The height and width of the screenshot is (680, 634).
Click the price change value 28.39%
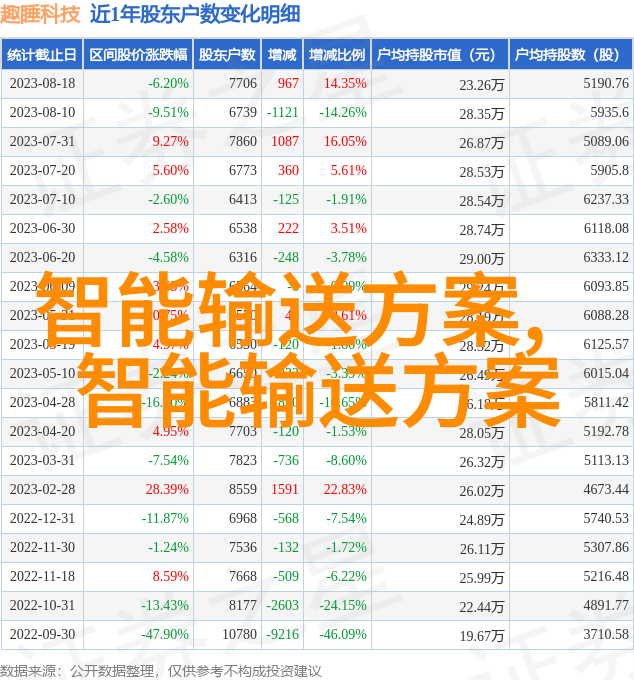pyautogui.click(x=167, y=490)
